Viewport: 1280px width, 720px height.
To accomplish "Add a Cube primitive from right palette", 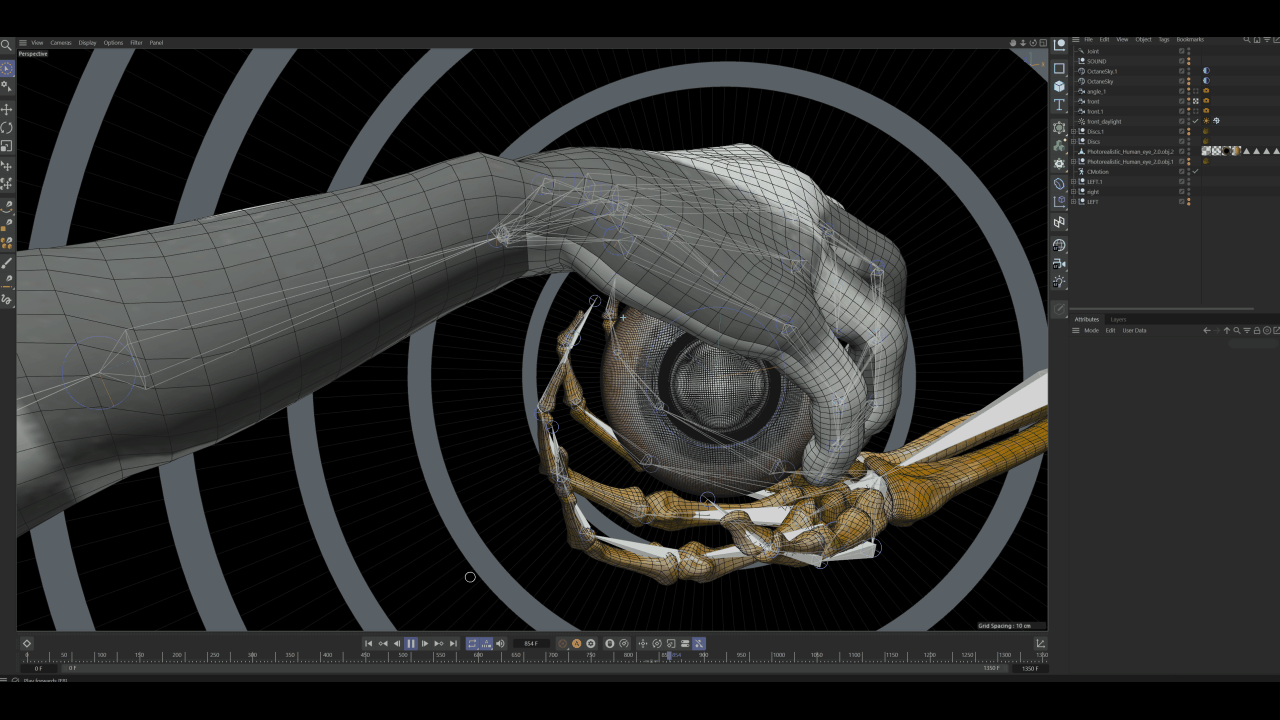I will coord(1060,87).
